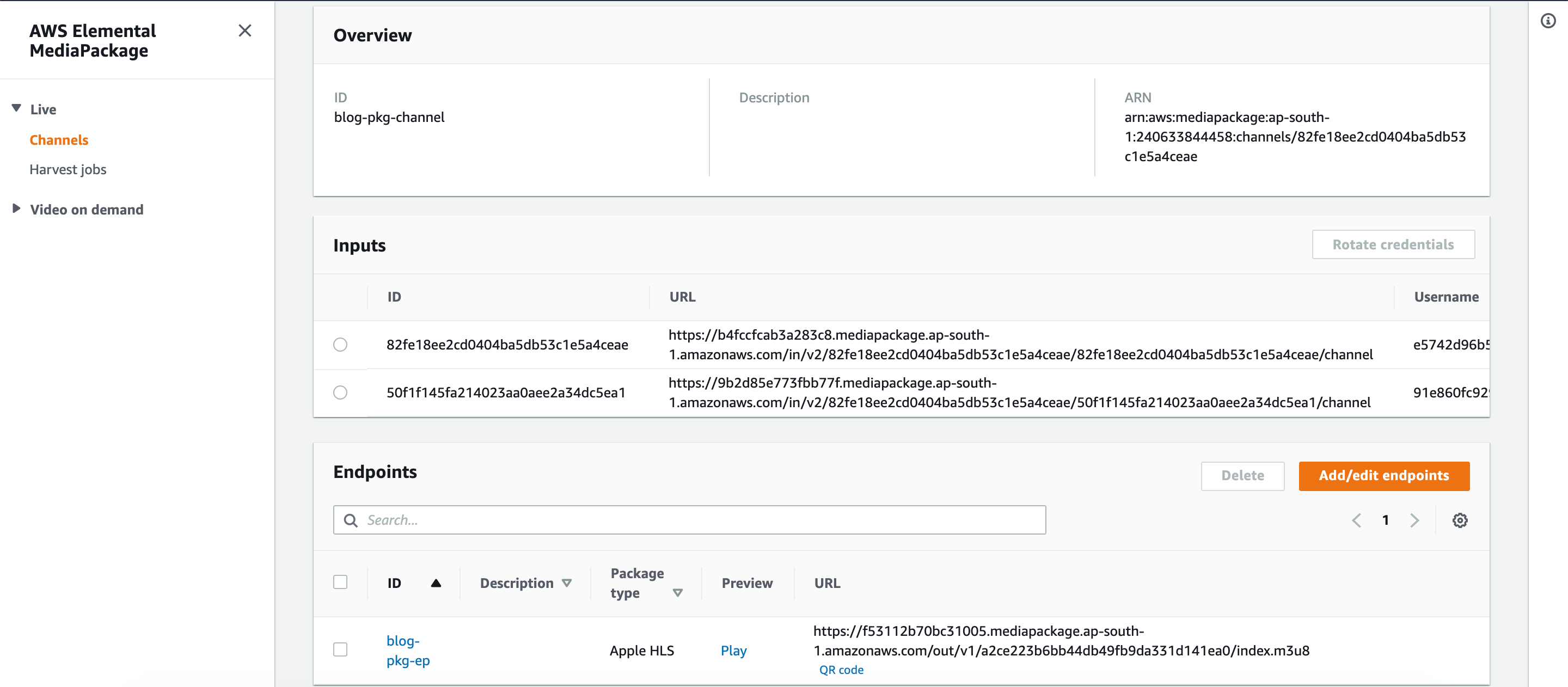Tick the select-all endpoints checkbox

click(x=340, y=582)
